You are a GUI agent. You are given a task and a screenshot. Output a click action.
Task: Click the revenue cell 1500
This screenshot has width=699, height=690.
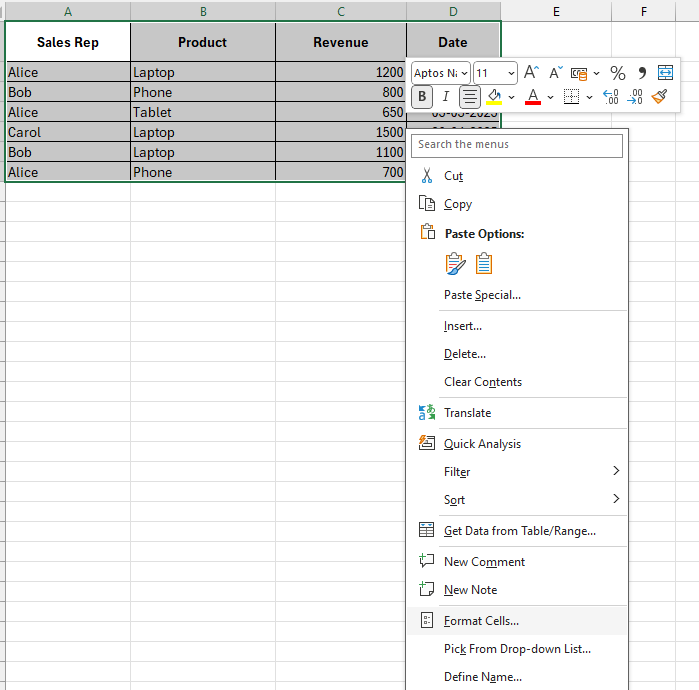[341, 132]
